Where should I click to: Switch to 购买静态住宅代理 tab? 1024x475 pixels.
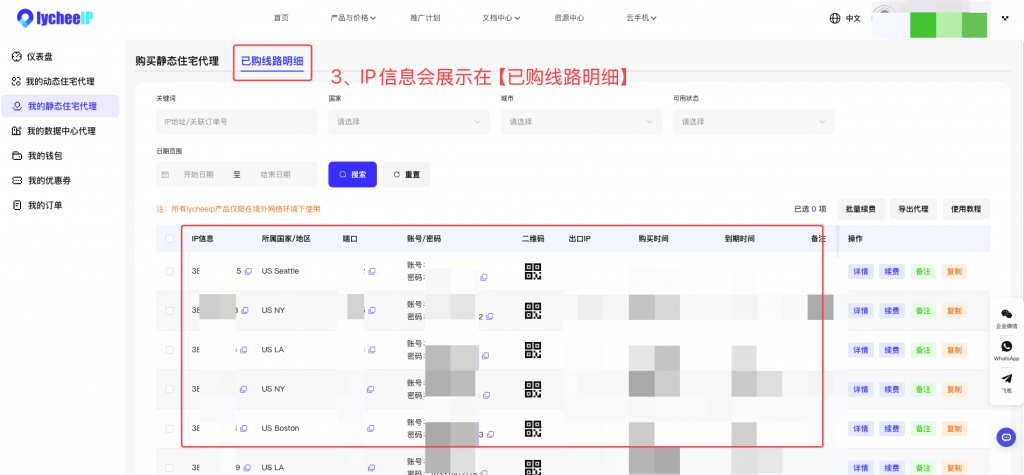(x=177, y=61)
